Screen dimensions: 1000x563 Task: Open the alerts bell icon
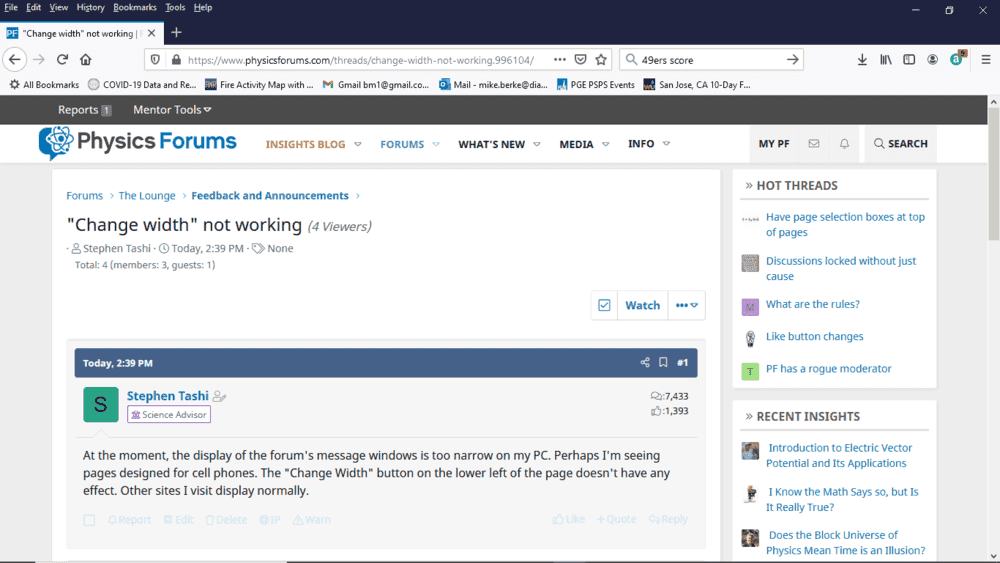tap(844, 144)
